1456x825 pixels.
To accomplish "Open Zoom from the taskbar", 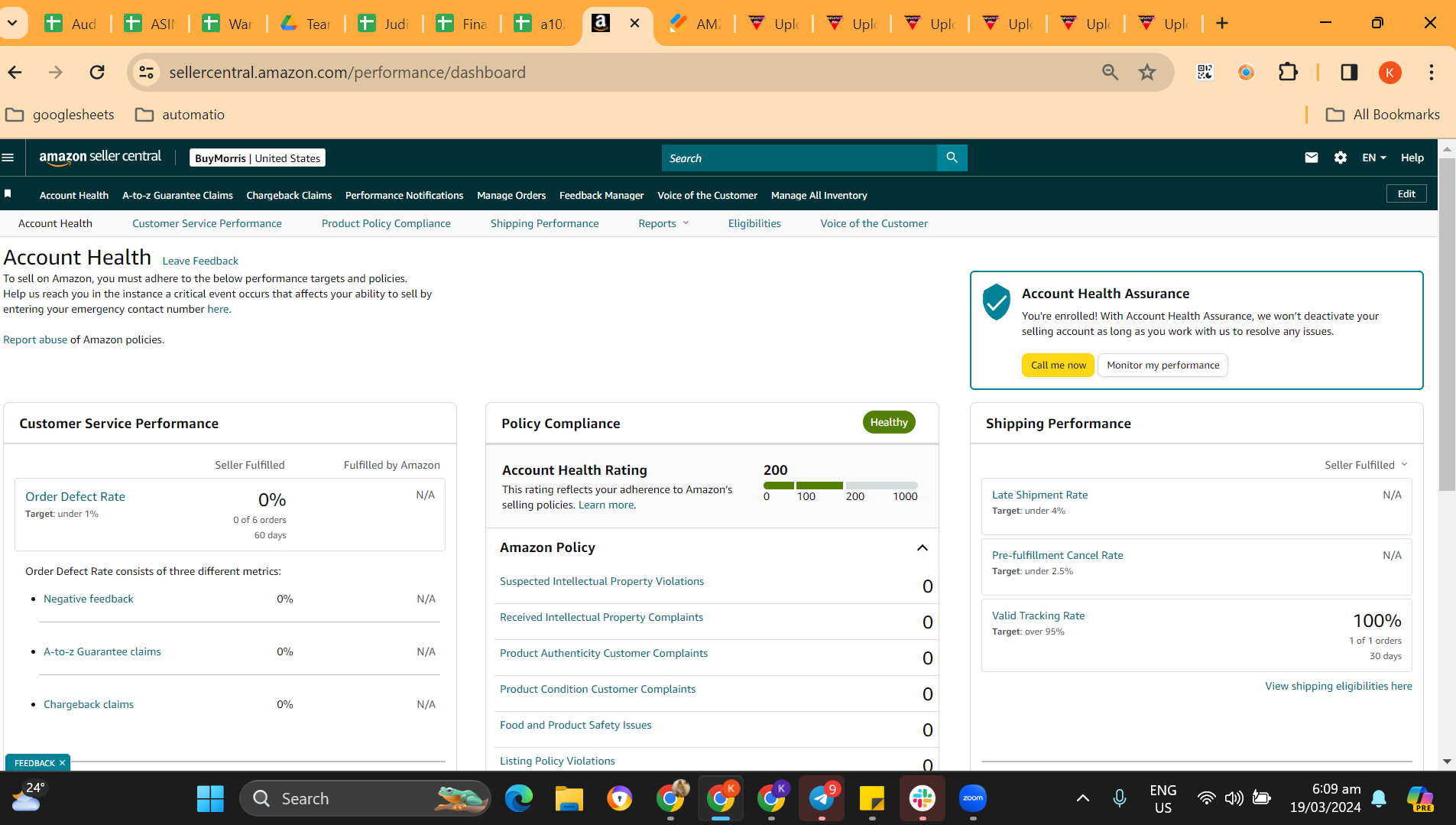I will click(x=973, y=798).
